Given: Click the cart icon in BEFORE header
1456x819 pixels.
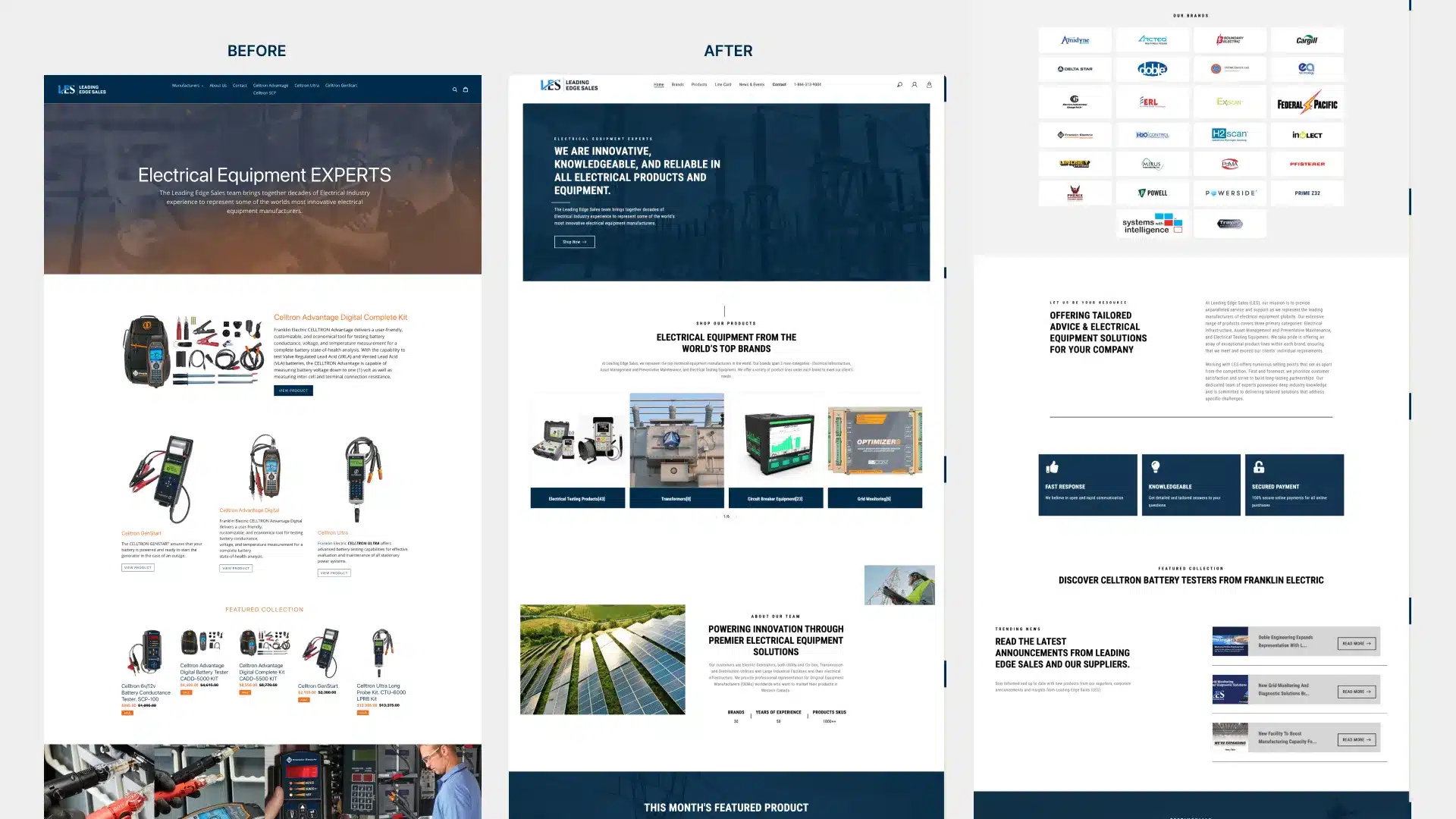Looking at the screenshot, I should (x=466, y=89).
